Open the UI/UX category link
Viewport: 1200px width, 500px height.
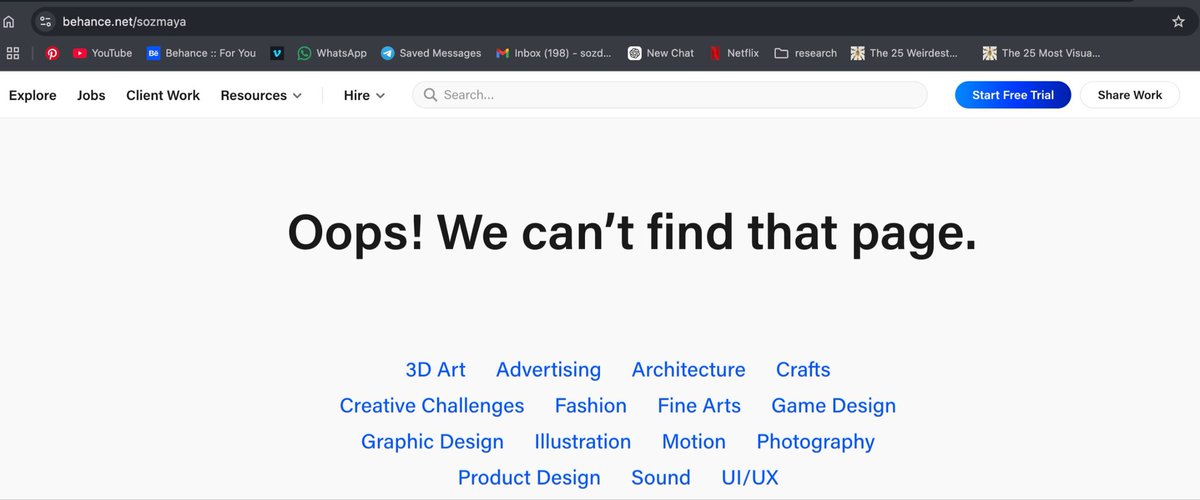tap(750, 478)
